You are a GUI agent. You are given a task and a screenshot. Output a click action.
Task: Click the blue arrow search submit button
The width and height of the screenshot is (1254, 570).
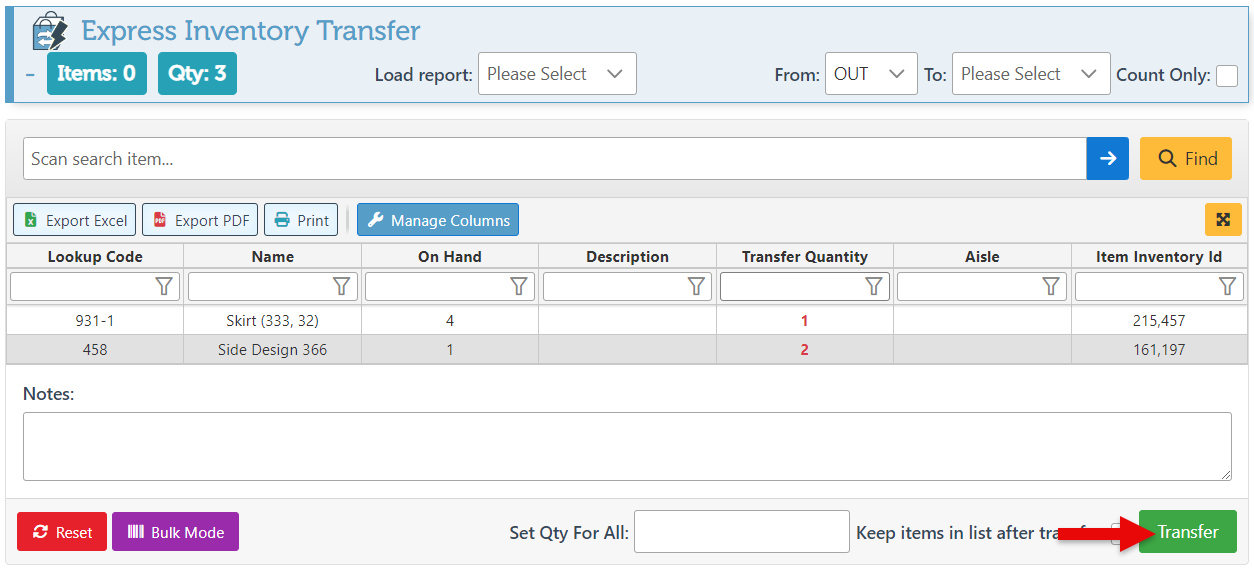(x=1107, y=159)
